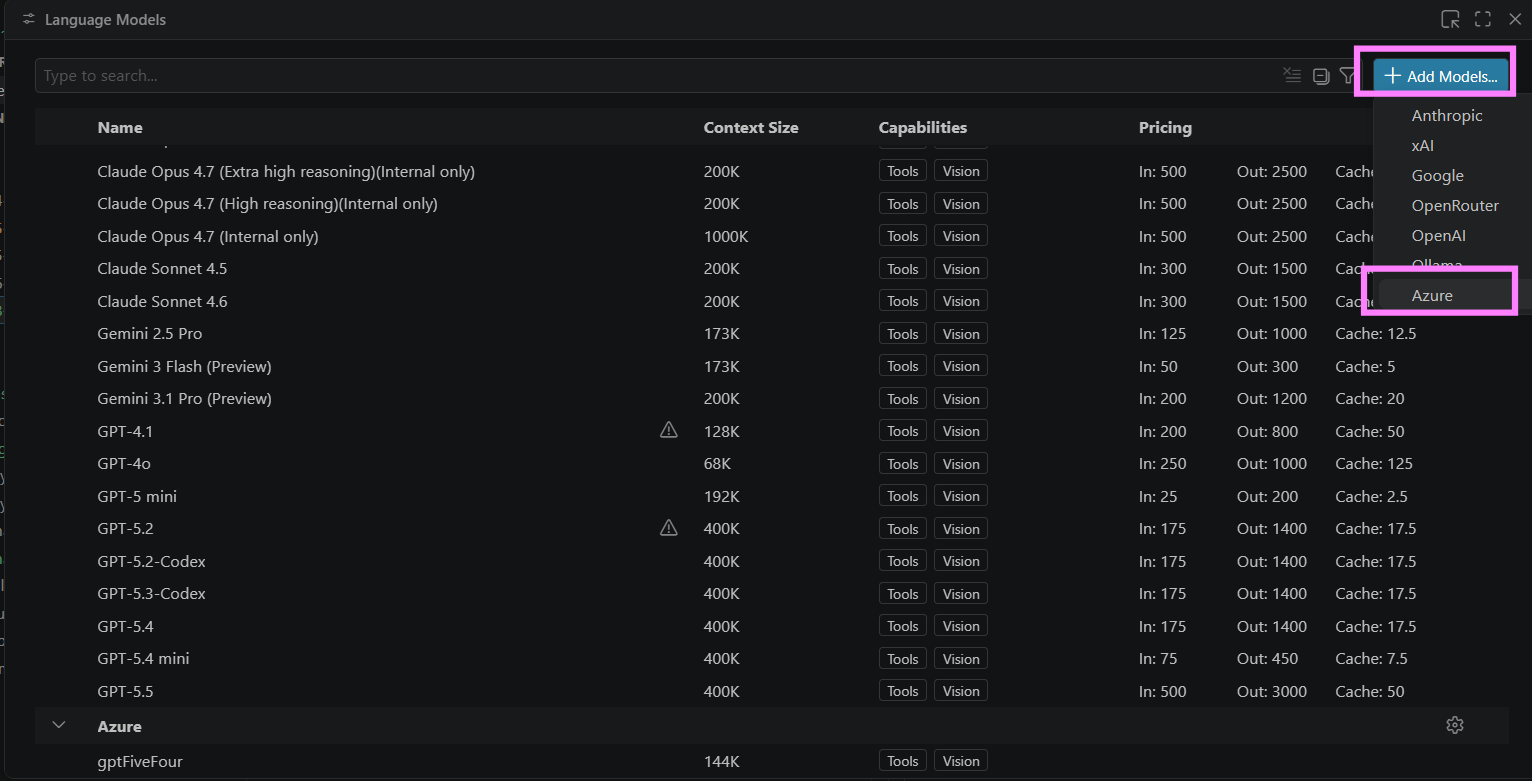Select the Claude Sonnet 4.5 model name
The width and height of the screenshot is (1532, 781).
point(162,268)
